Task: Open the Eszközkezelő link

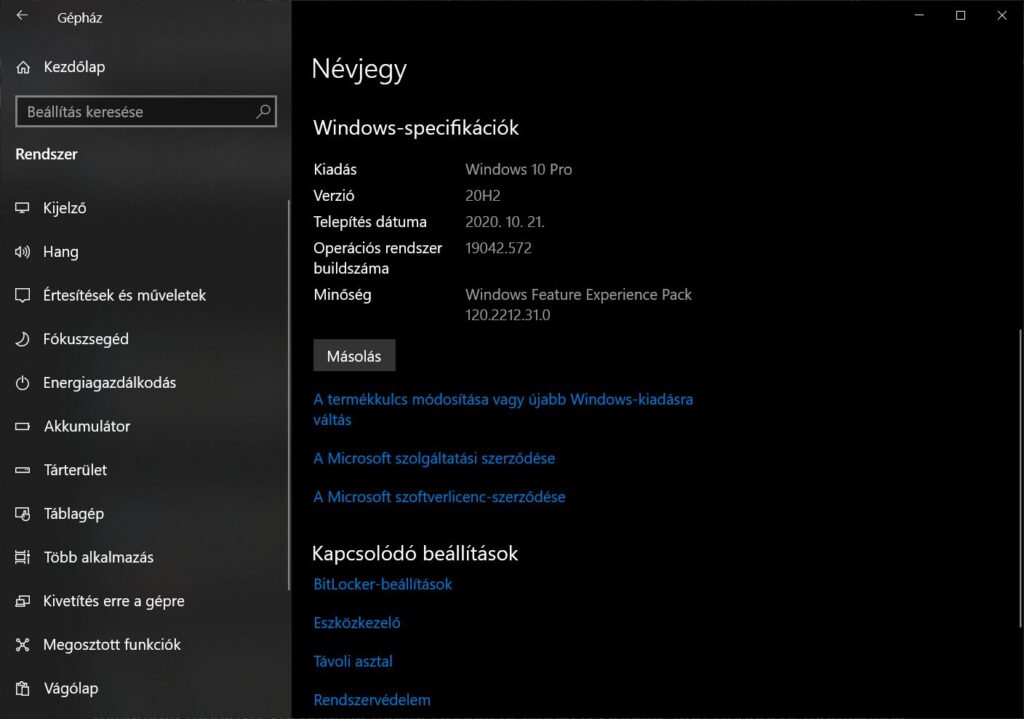Action: pos(357,623)
